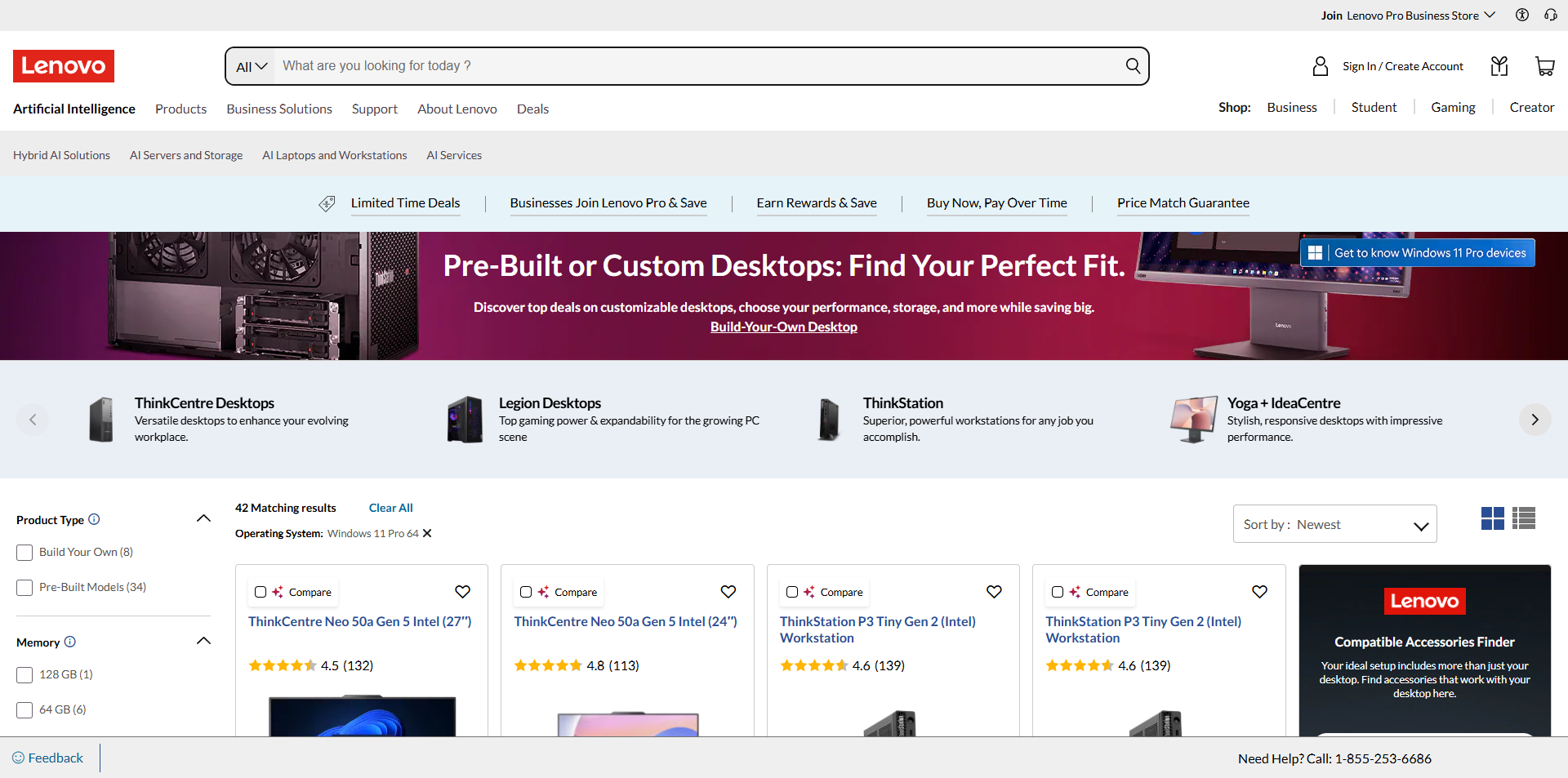Open the Limited Time Deals link

tap(406, 203)
